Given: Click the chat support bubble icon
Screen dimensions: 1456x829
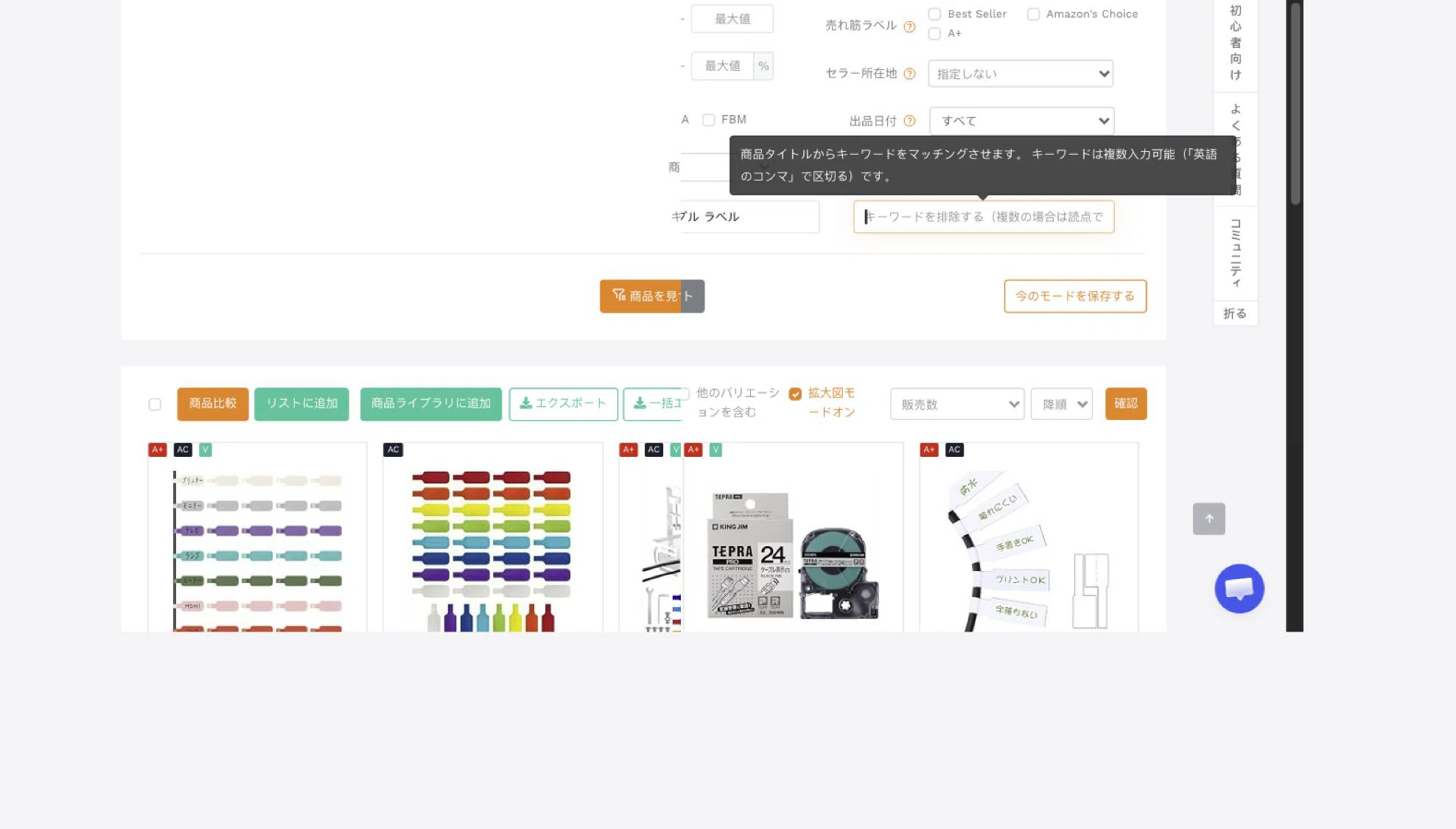Looking at the screenshot, I should [1239, 589].
